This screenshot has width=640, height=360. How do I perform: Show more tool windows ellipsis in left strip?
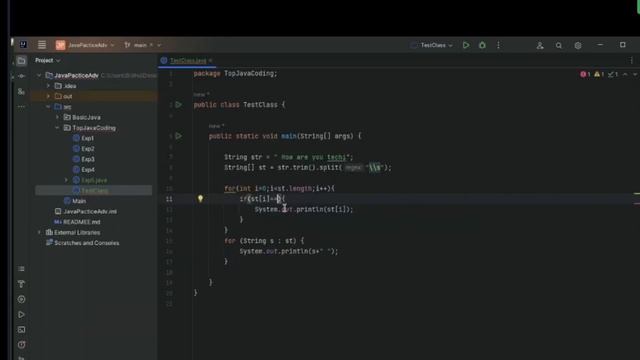pyautogui.click(x=22, y=107)
